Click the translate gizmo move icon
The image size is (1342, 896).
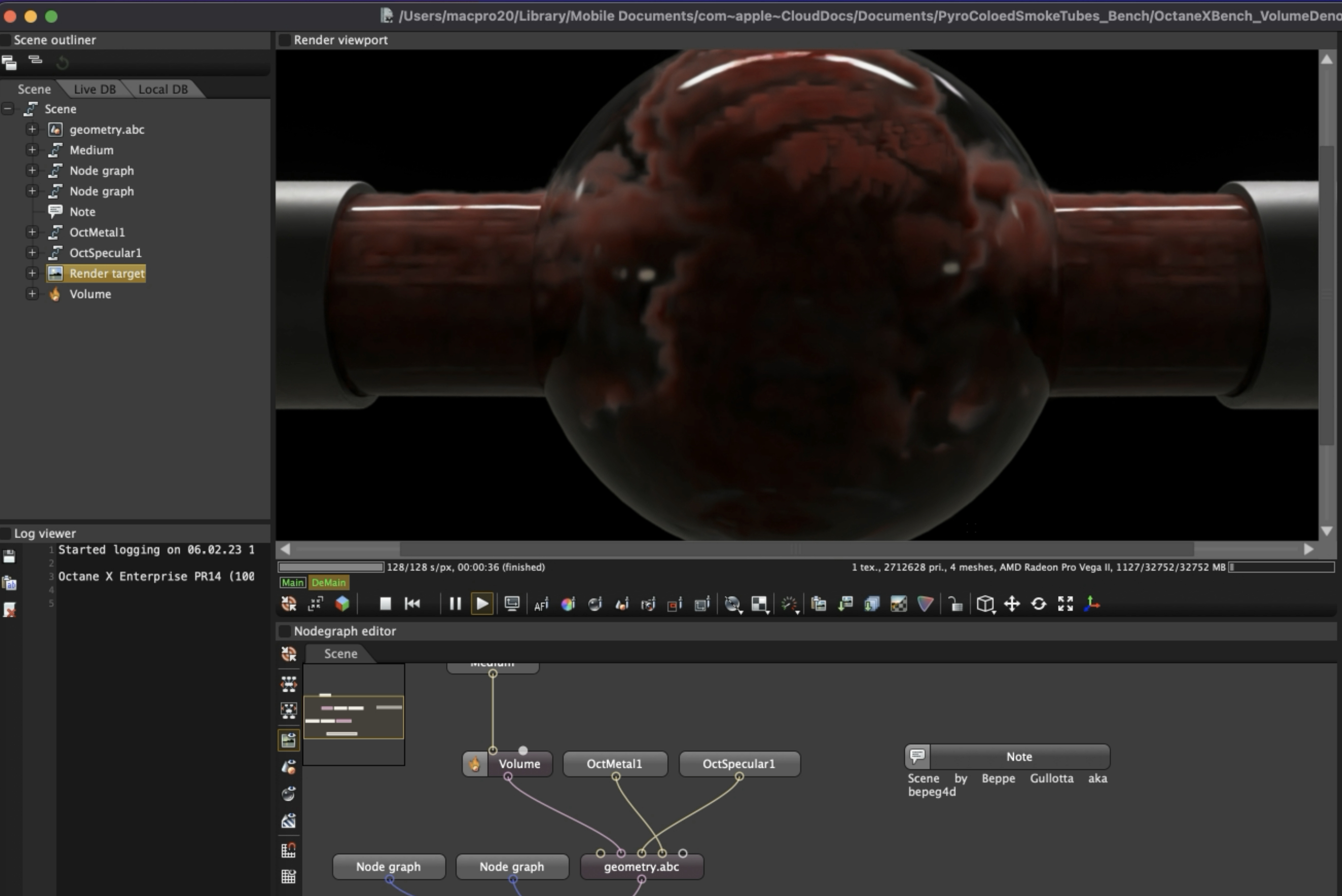pyautogui.click(x=1011, y=604)
